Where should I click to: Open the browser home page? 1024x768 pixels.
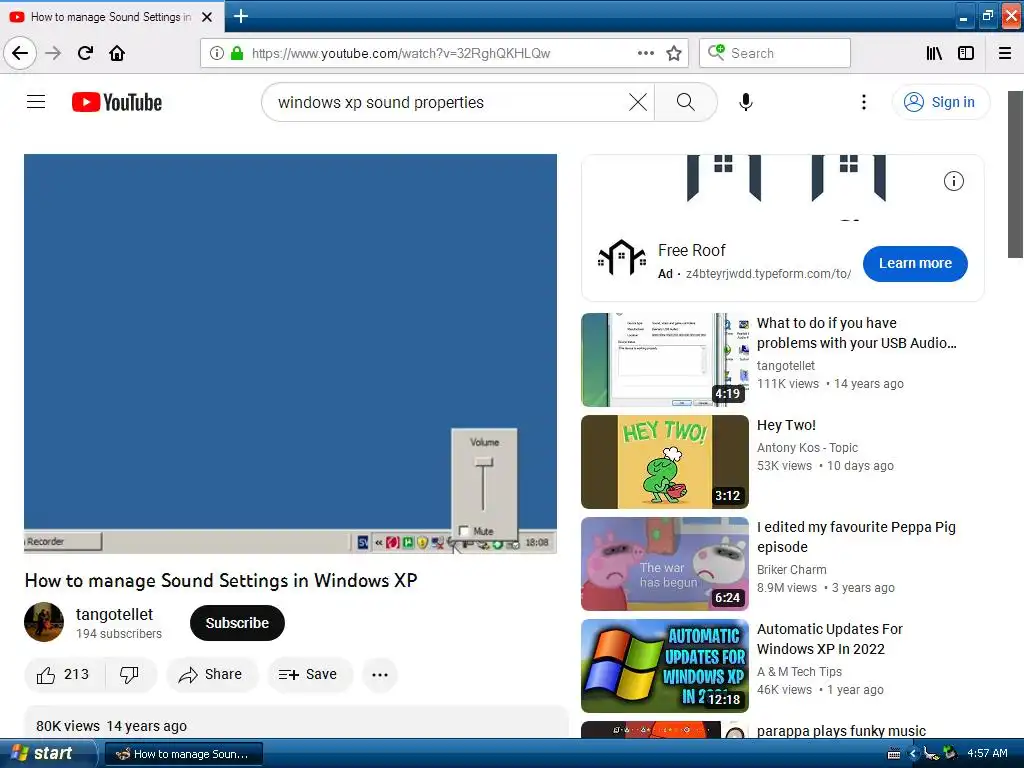coord(117,53)
